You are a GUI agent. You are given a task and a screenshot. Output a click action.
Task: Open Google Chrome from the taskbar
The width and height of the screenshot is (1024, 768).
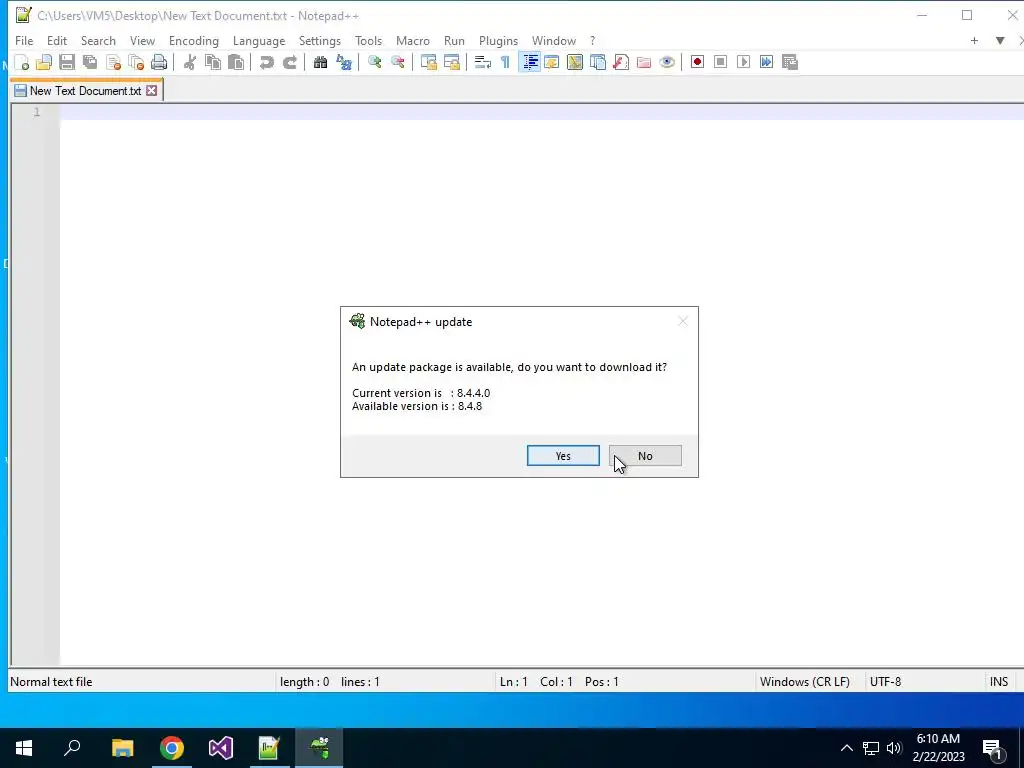[172, 748]
